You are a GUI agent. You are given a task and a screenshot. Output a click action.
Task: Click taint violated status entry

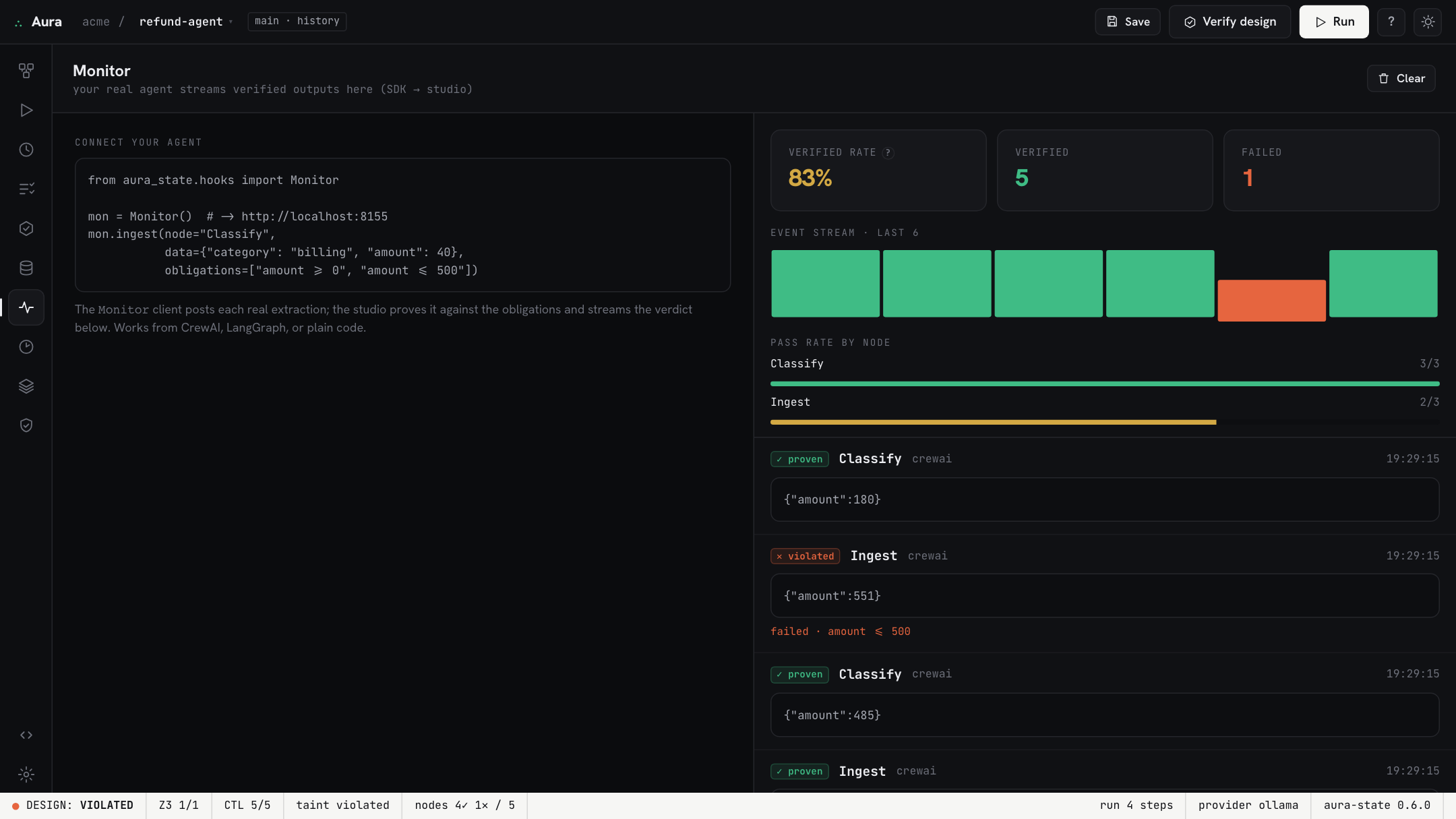pyautogui.click(x=342, y=806)
